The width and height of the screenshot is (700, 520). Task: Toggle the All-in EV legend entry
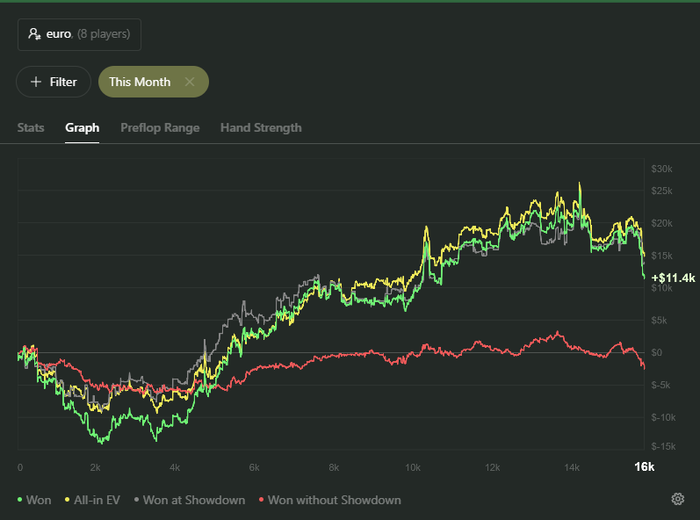92,500
